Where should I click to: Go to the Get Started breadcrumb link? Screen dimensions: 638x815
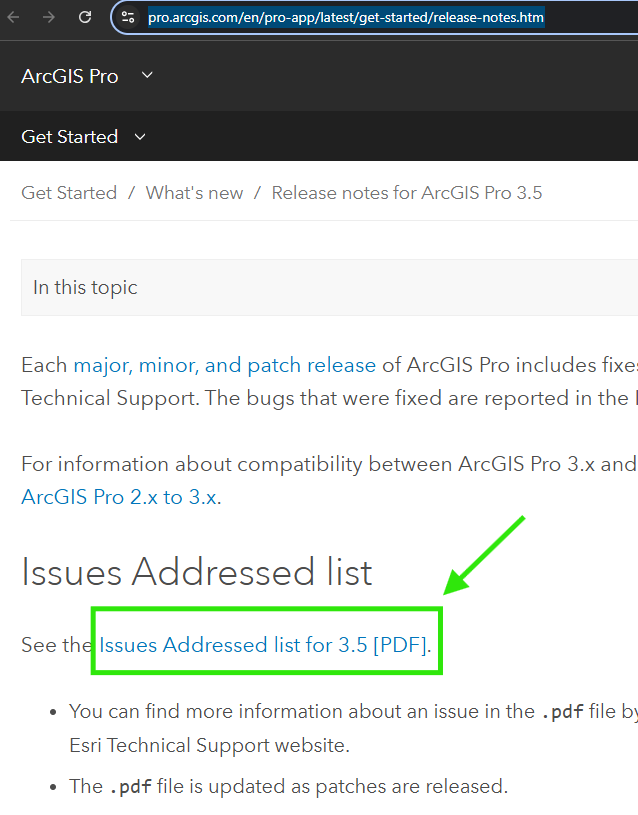click(x=69, y=193)
